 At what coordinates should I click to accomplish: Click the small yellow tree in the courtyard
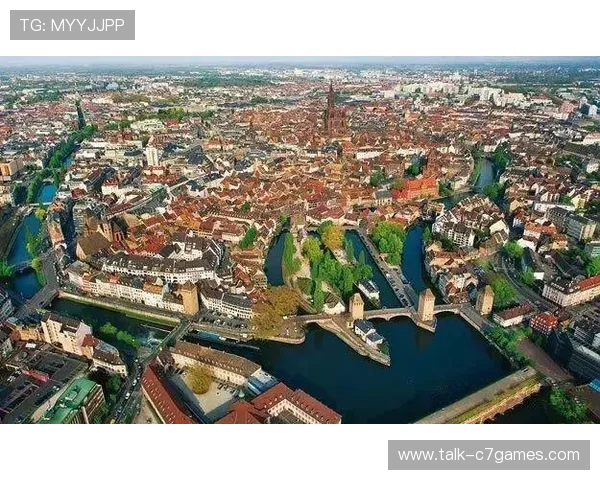[200, 379]
